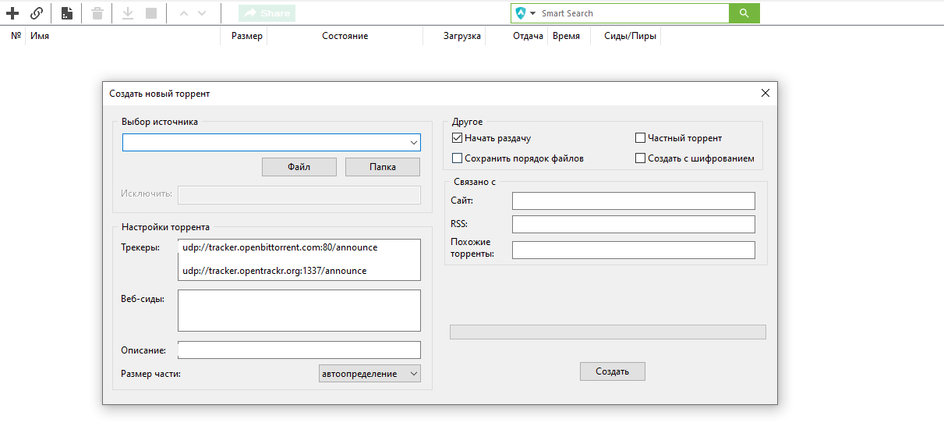944x444 pixels.
Task: Open the Размер части автоопределение dropdown
Action: (x=370, y=374)
